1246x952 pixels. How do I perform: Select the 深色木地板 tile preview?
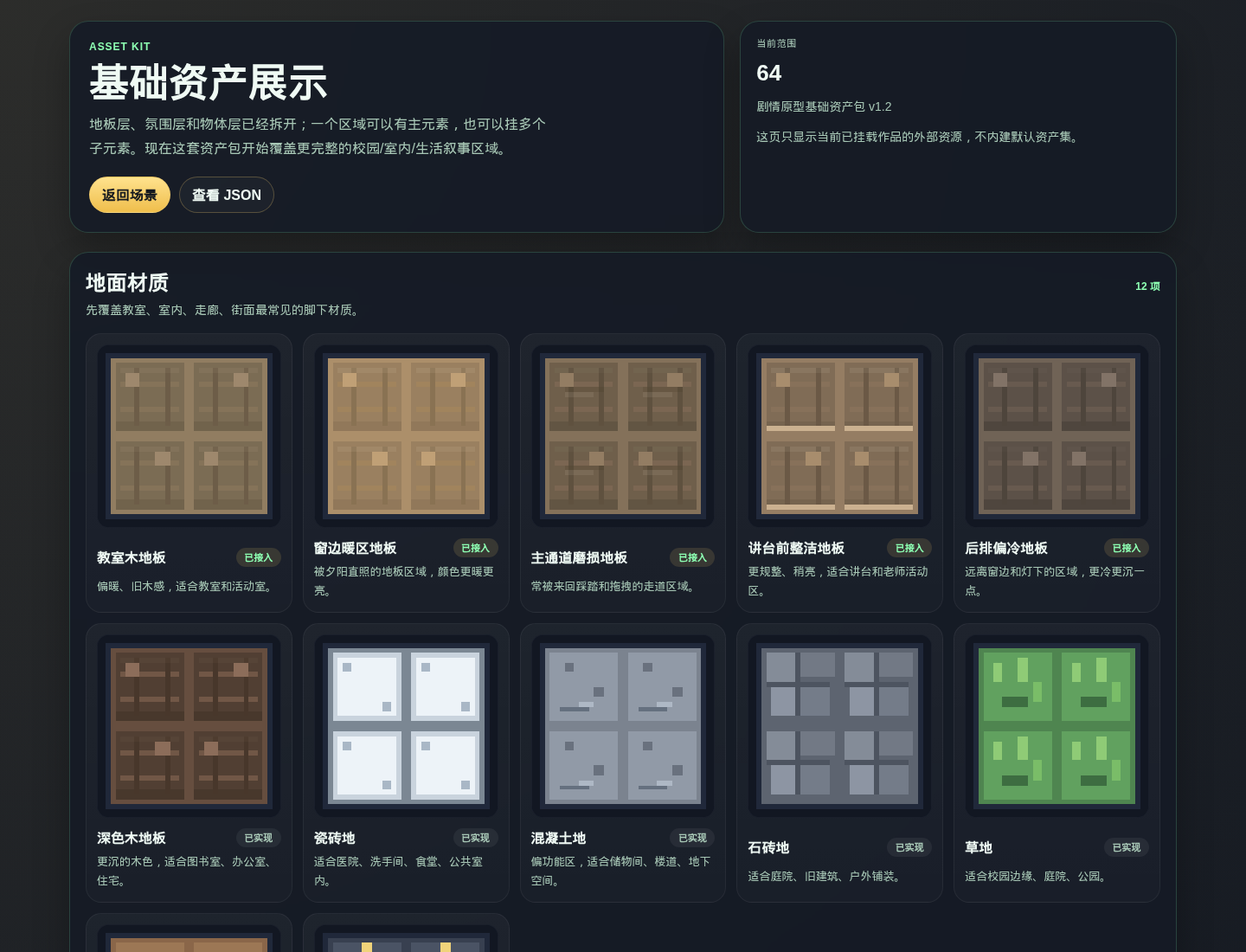[189, 726]
